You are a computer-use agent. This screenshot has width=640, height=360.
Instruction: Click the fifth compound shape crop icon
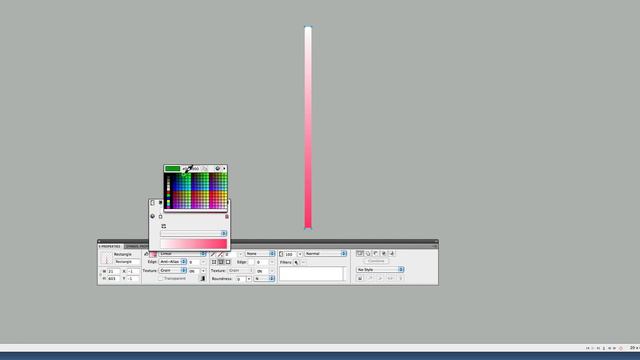click(x=392, y=253)
